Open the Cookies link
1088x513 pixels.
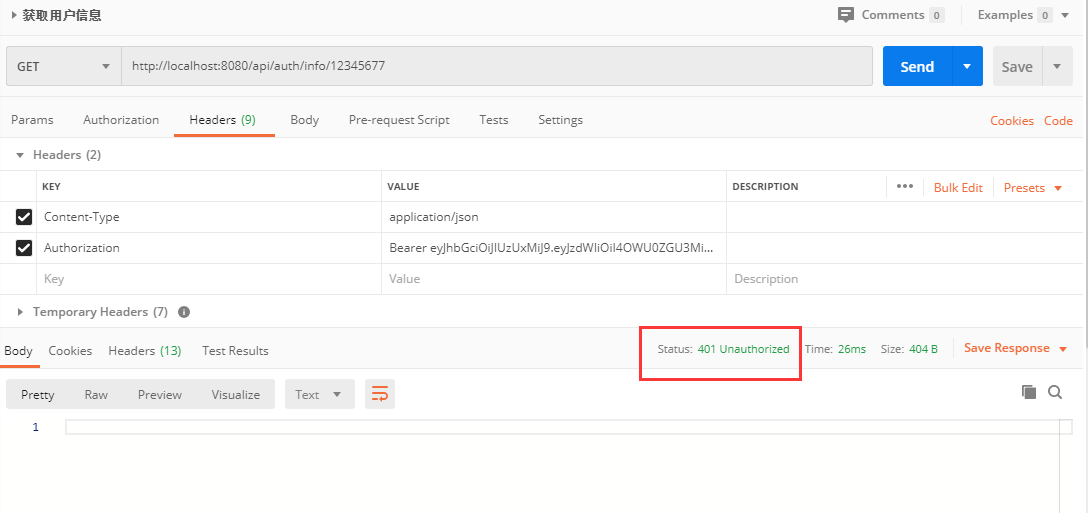(x=1012, y=121)
